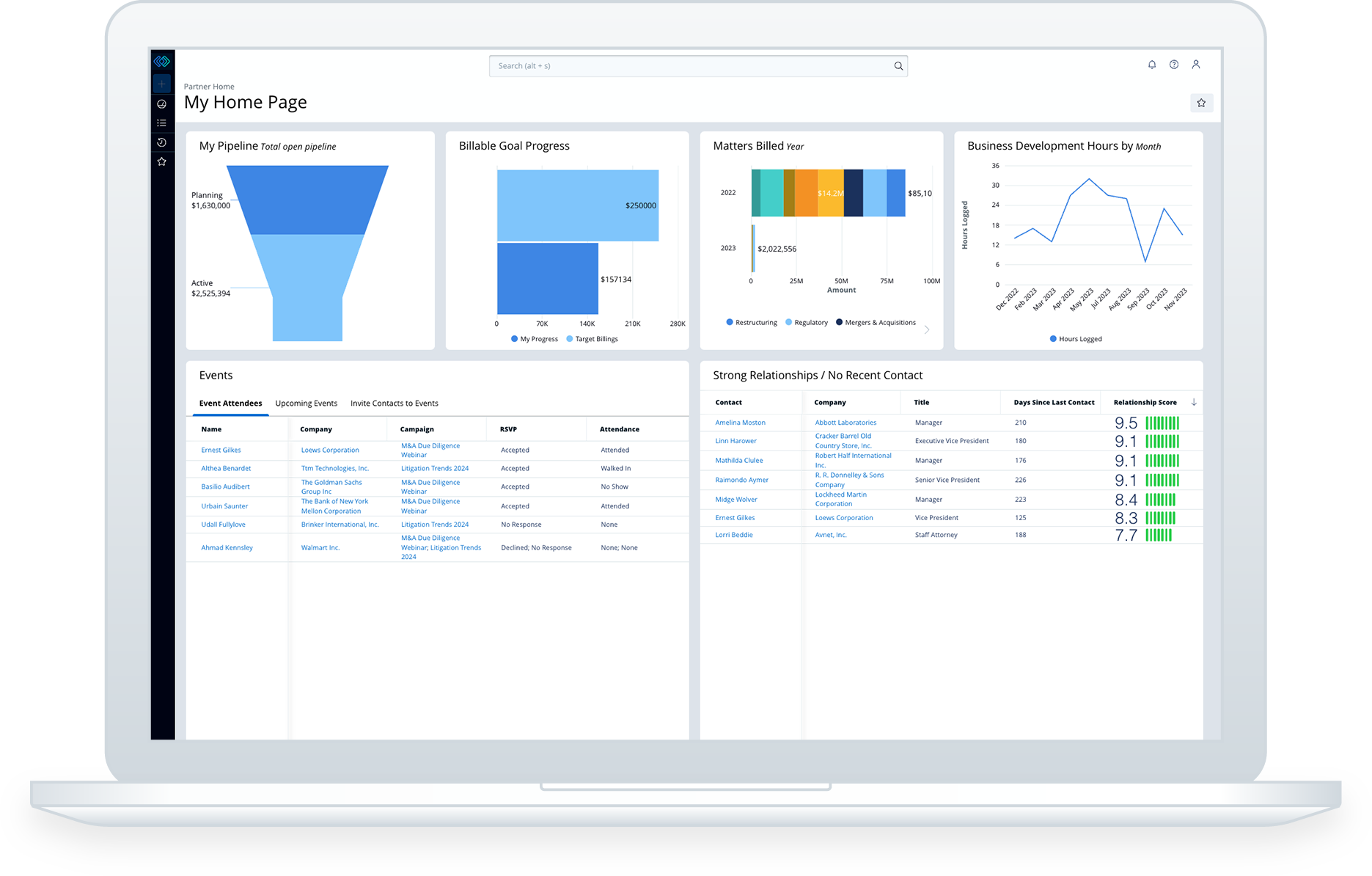
Task: Open the Walmart Inc. company link
Action: 320,547
